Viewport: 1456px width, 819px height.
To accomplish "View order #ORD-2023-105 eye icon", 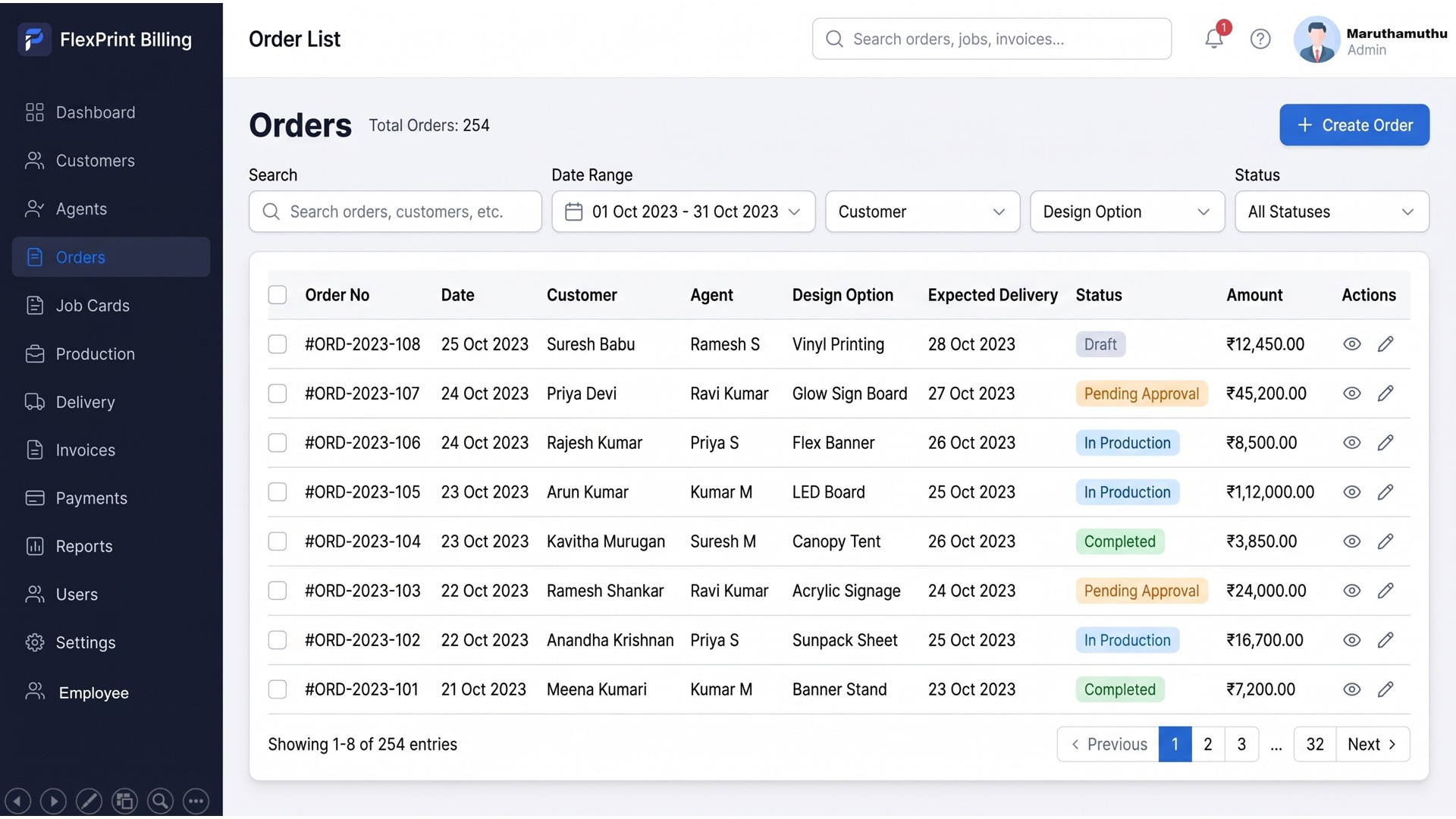I will (1352, 492).
